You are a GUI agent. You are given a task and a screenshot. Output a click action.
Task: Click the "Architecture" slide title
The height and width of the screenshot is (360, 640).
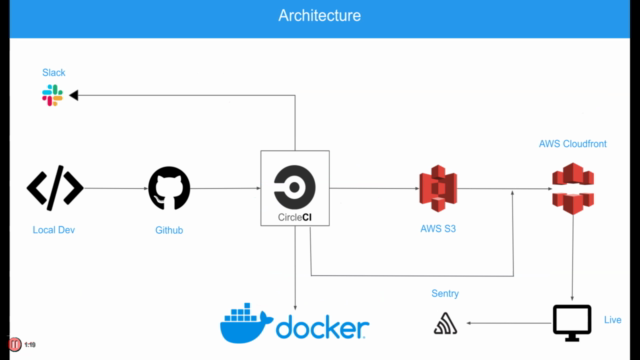(320, 16)
